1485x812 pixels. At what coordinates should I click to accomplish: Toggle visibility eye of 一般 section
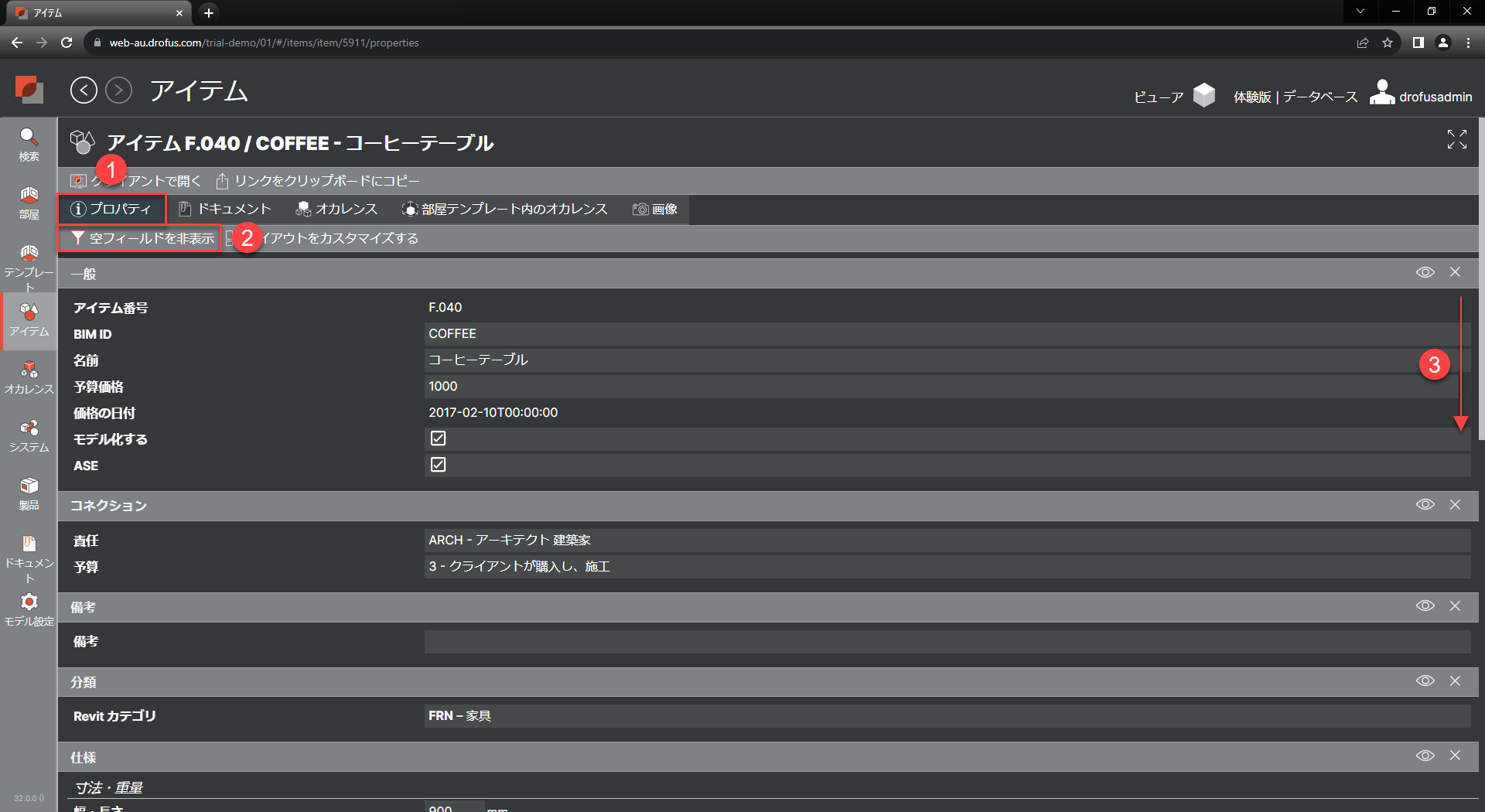1425,272
